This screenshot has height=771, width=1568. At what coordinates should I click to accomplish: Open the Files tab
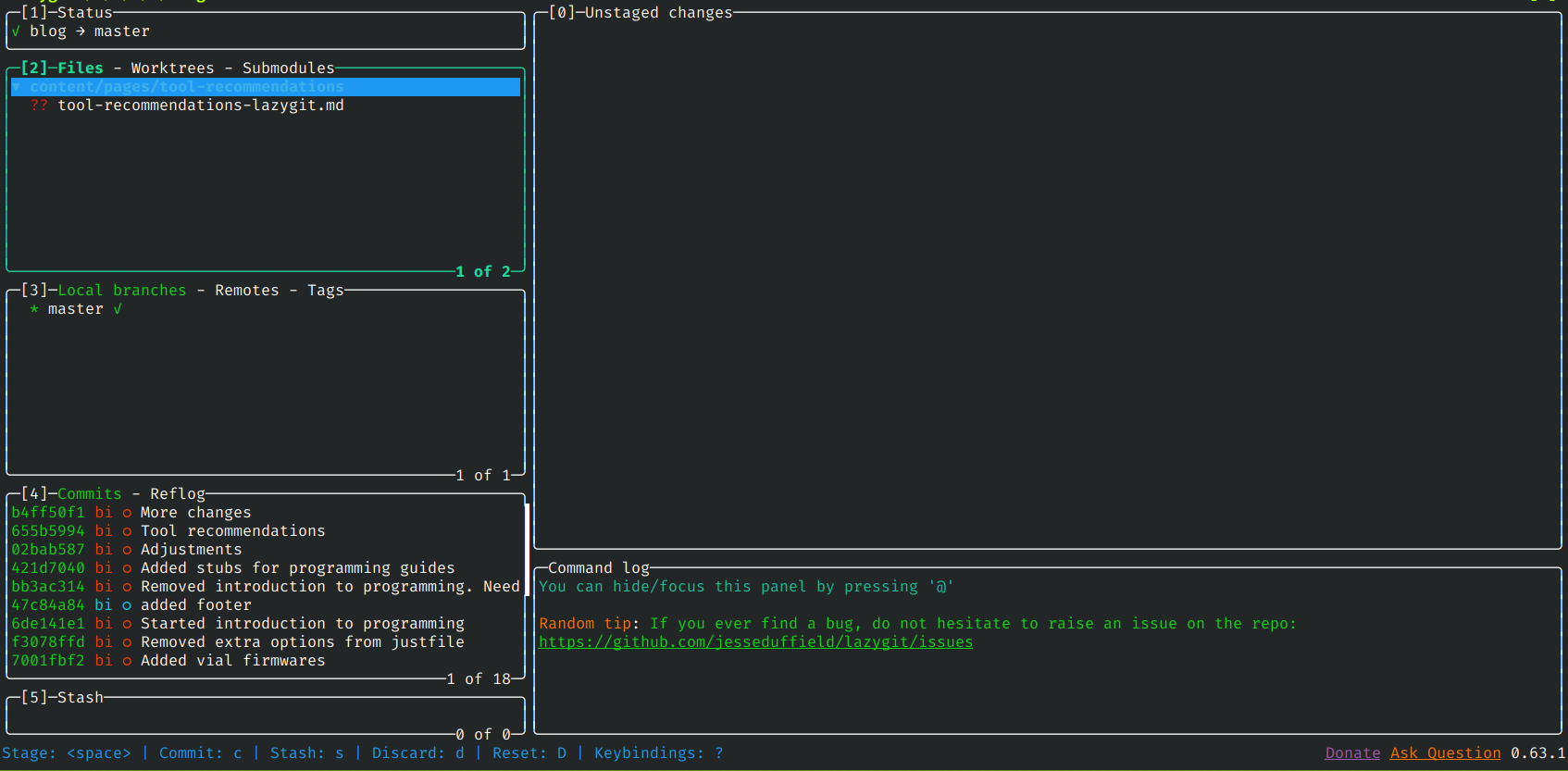click(81, 68)
